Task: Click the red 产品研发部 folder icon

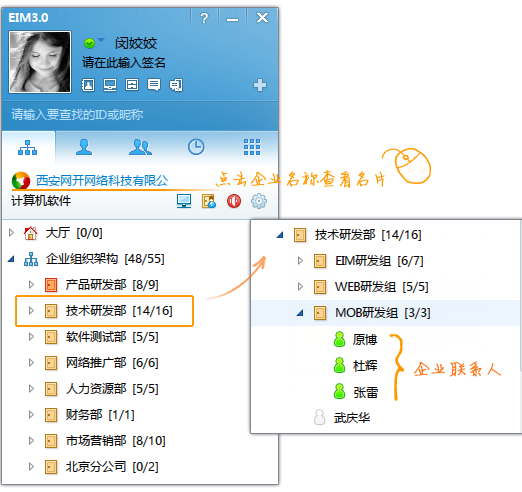Action: point(51,285)
